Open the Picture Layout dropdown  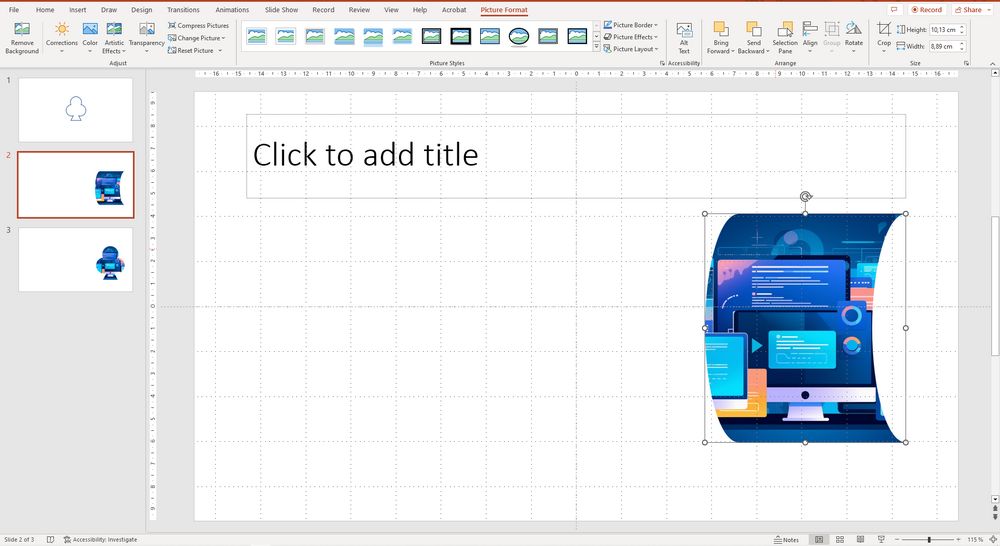point(631,49)
